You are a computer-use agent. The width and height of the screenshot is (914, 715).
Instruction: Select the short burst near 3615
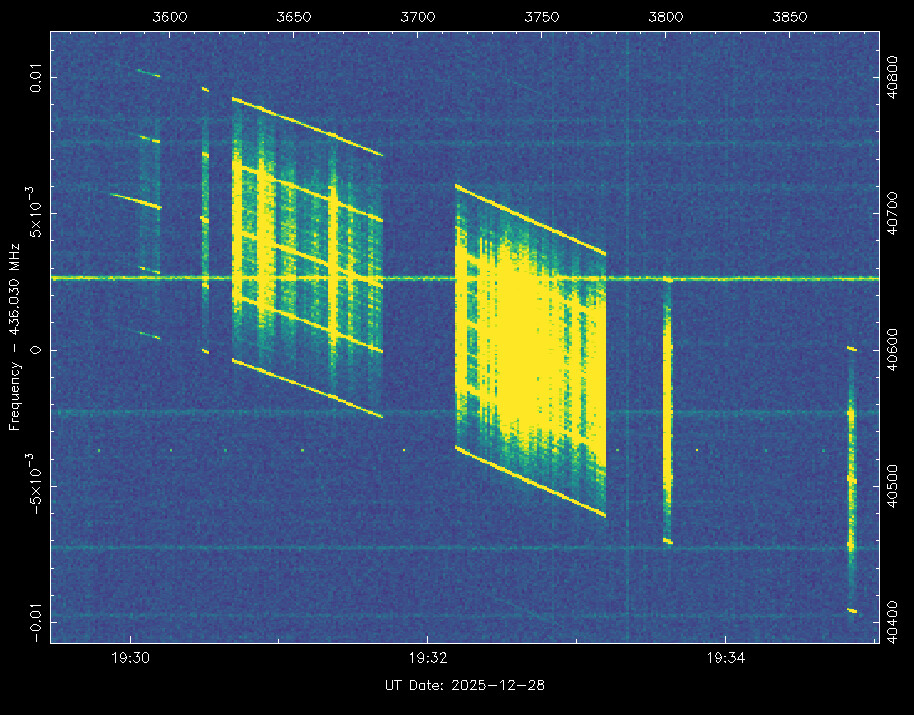pyautogui.click(x=205, y=220)
